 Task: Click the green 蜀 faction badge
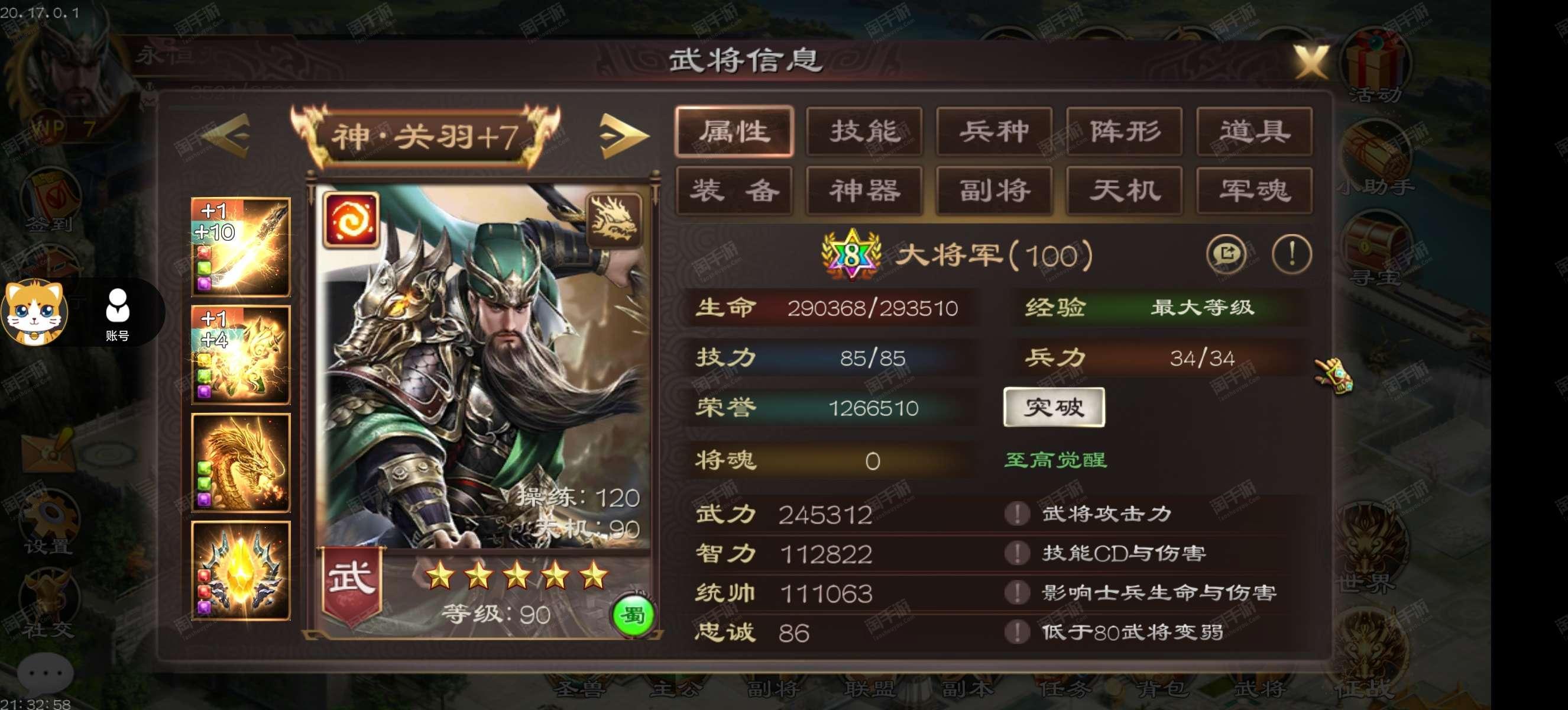tap(633, 615)
